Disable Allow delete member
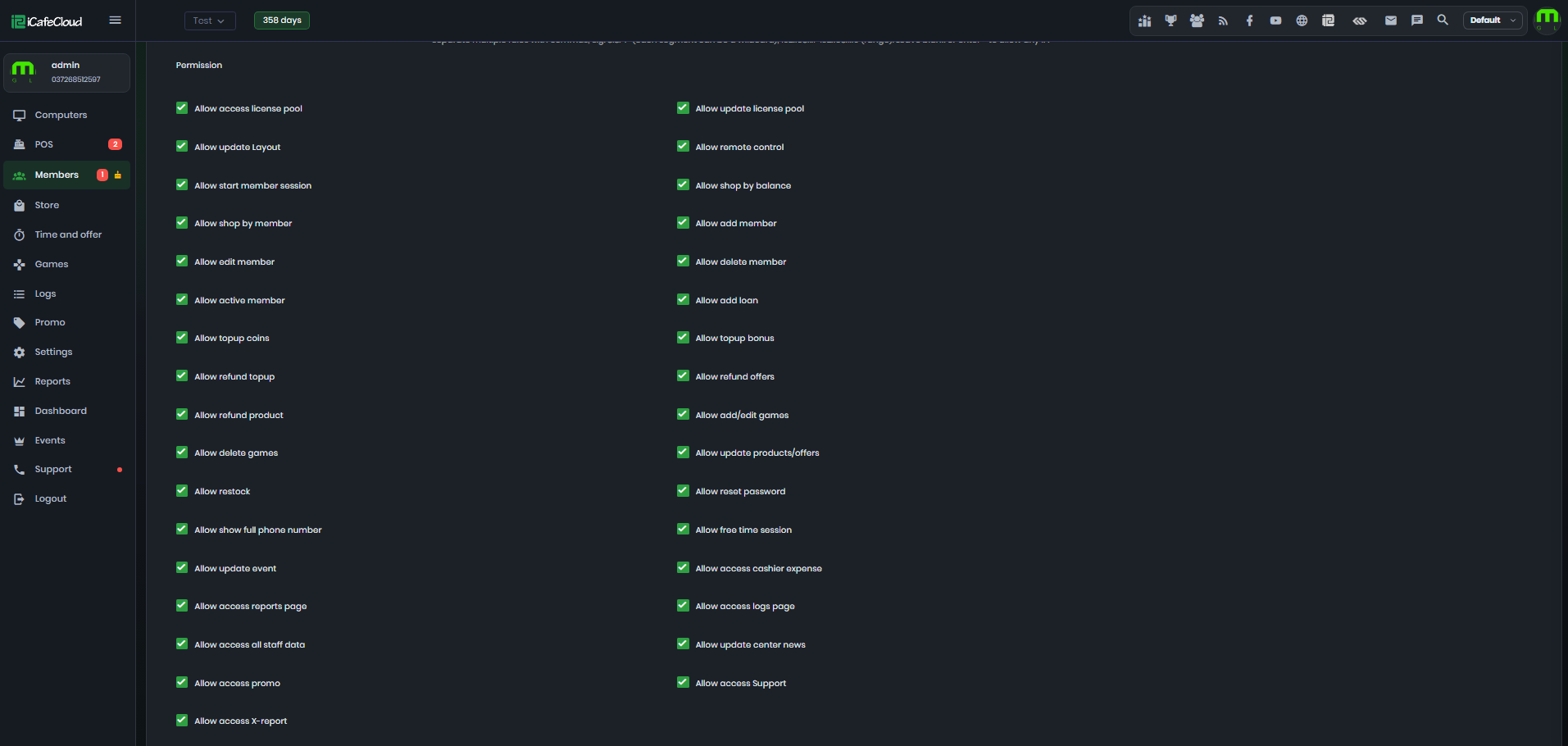Image resolution: width=1568 pixels, height=746 pixels. pos(683,261)
